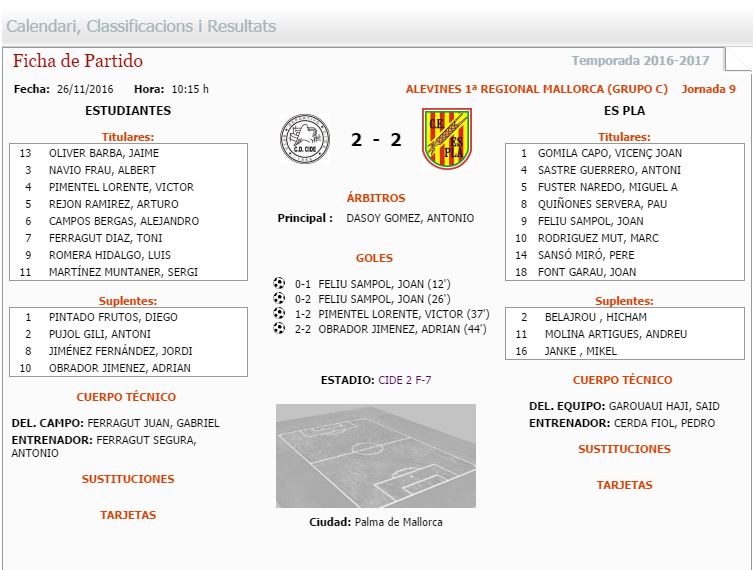Click soccer ball icon beside 1-2 goal
Screen dimensions: 753x570
pos(279,314)
